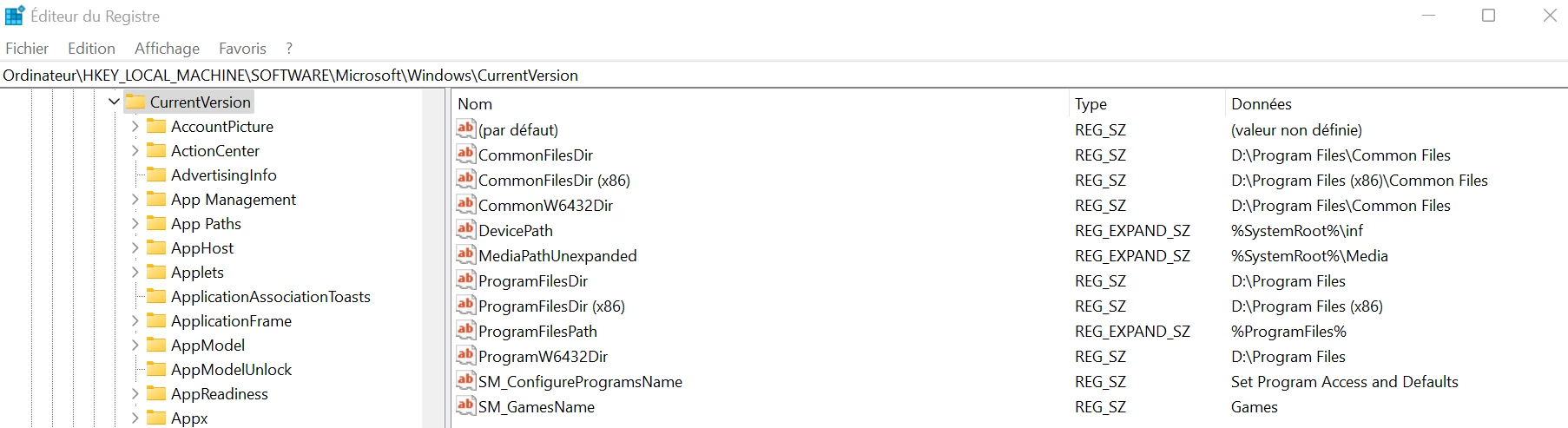Sort values by the Nom column header

[x=761, y=103]
